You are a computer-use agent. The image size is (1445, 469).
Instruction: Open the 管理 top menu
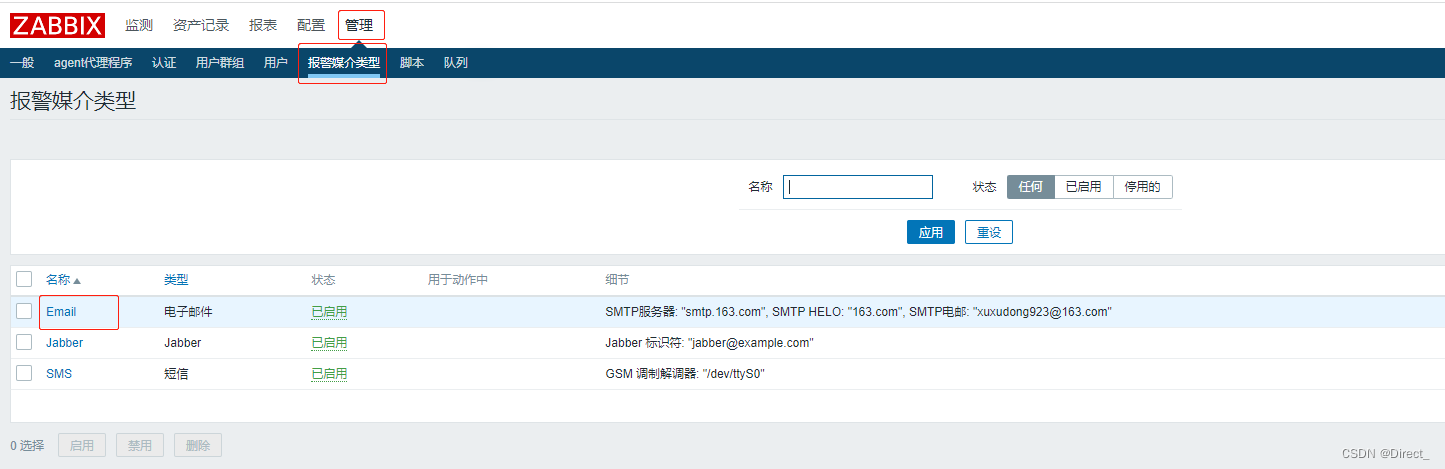[x=359, y=25]
